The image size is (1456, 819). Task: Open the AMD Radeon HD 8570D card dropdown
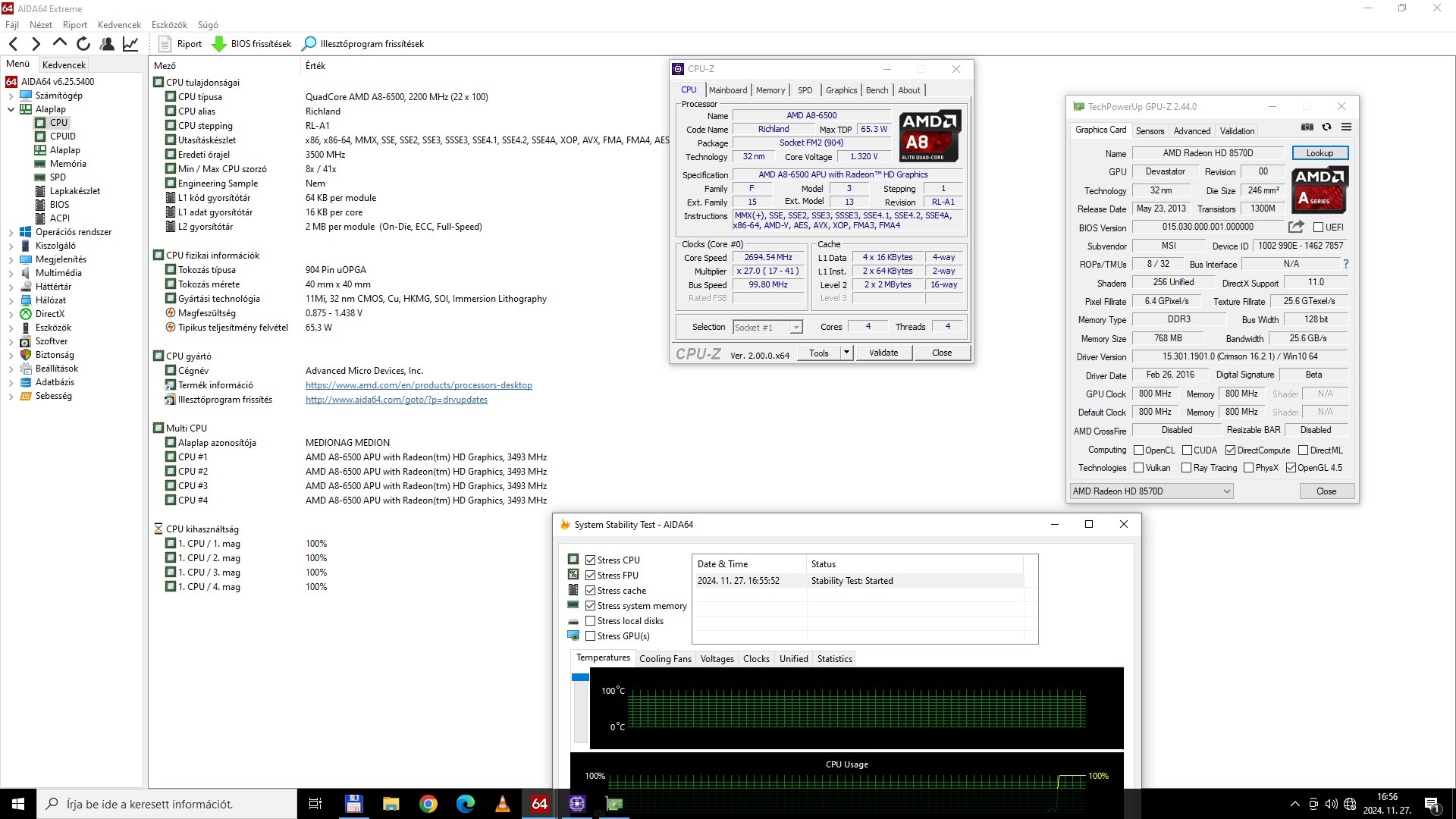tap(1151, 491)
